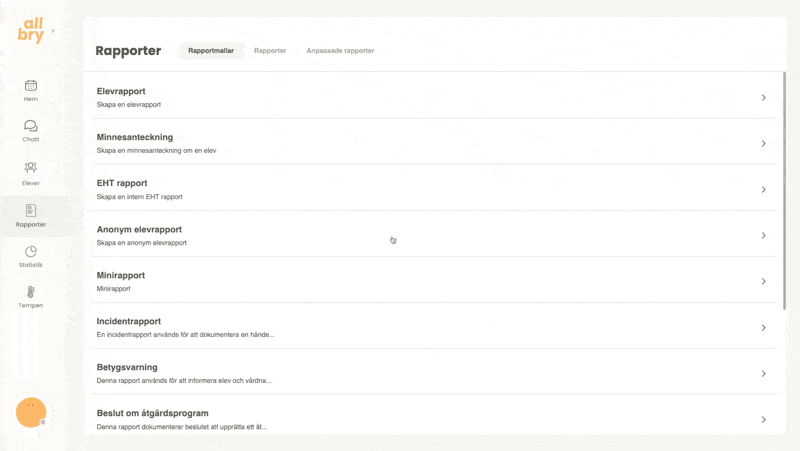Expand the EHT rapport row chevron
The height and width of the screenshot is (451, 800).
pyautogui.click(x=763, y=190)
